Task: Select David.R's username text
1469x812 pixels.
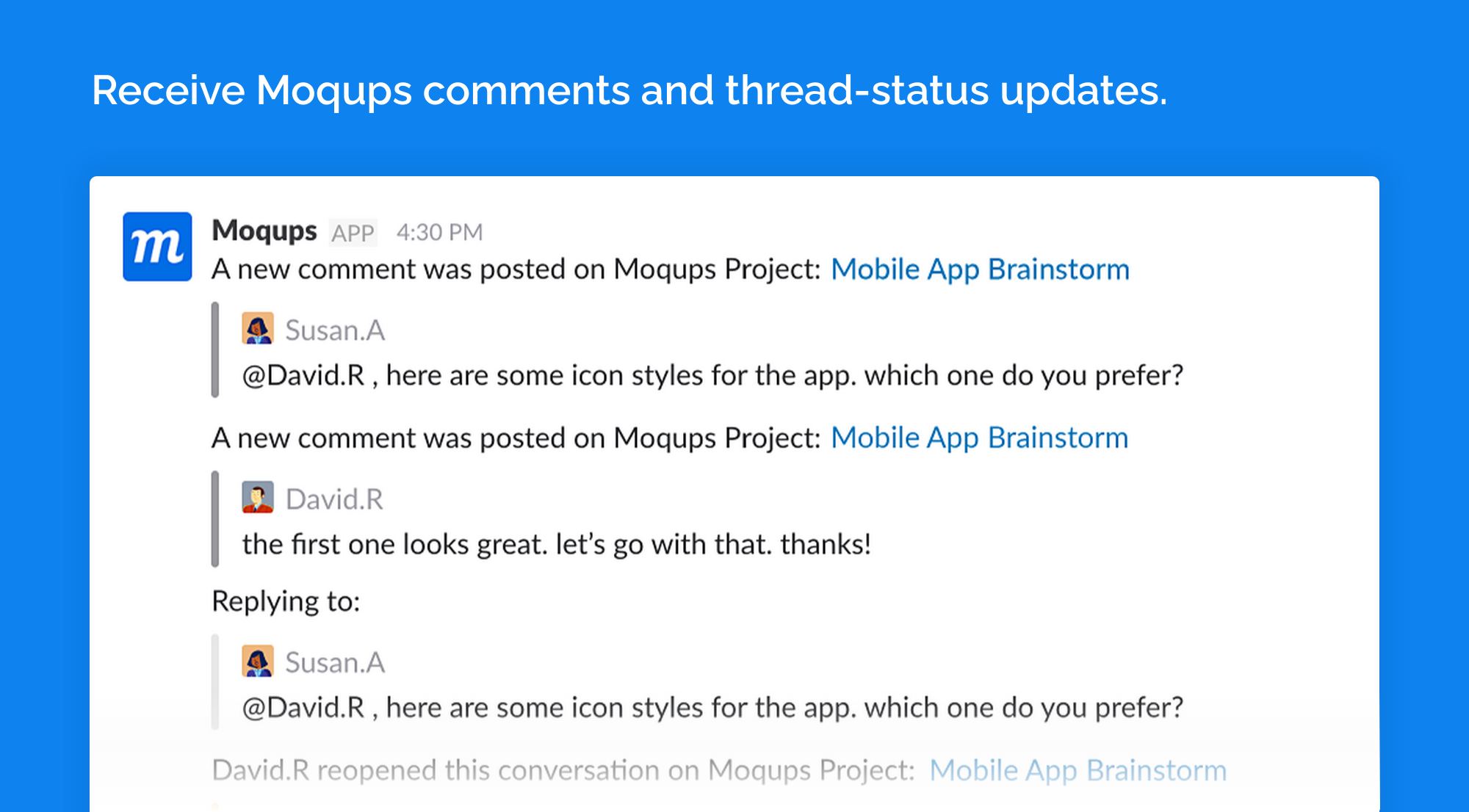Action: [334, 498]
